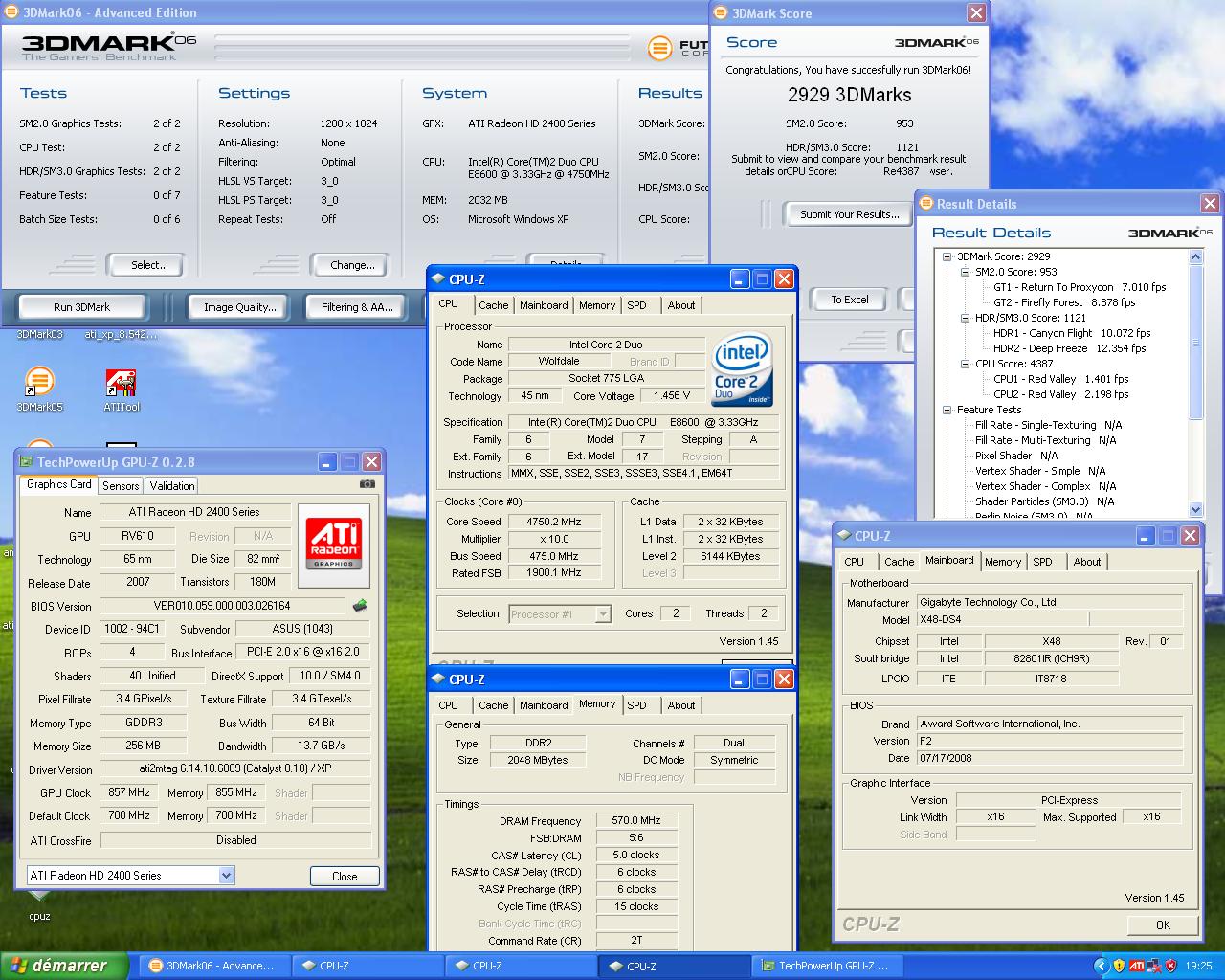
Task: Click the To Excel button
Action: pos(850,300)
